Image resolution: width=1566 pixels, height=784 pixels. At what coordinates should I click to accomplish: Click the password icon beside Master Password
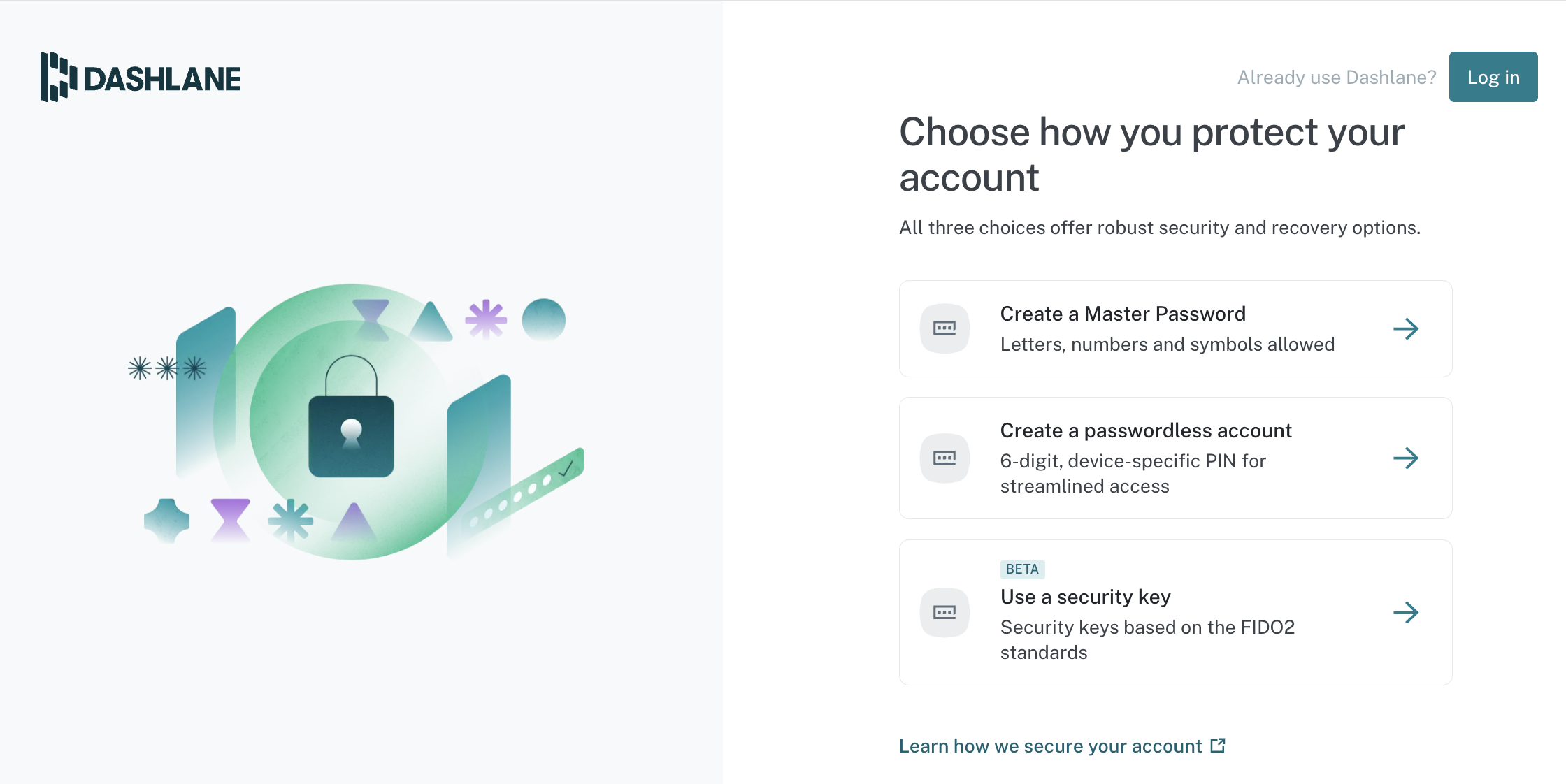944,328
